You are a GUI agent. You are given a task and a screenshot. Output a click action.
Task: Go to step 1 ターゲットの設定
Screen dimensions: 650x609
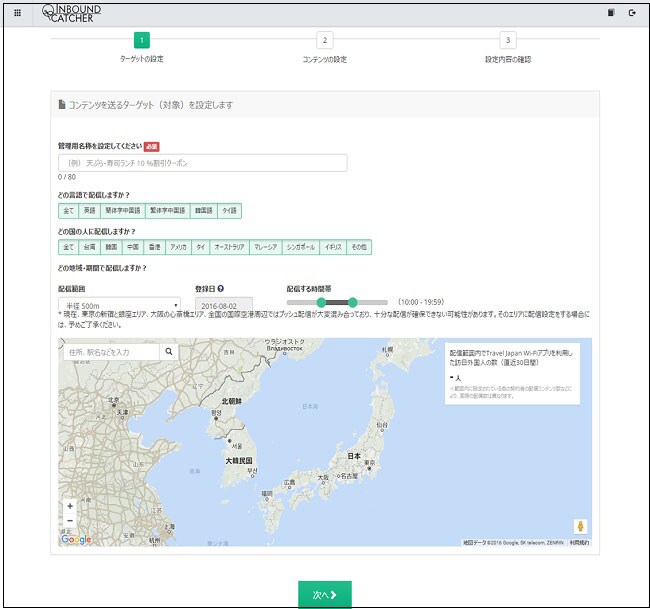[142, 40]
